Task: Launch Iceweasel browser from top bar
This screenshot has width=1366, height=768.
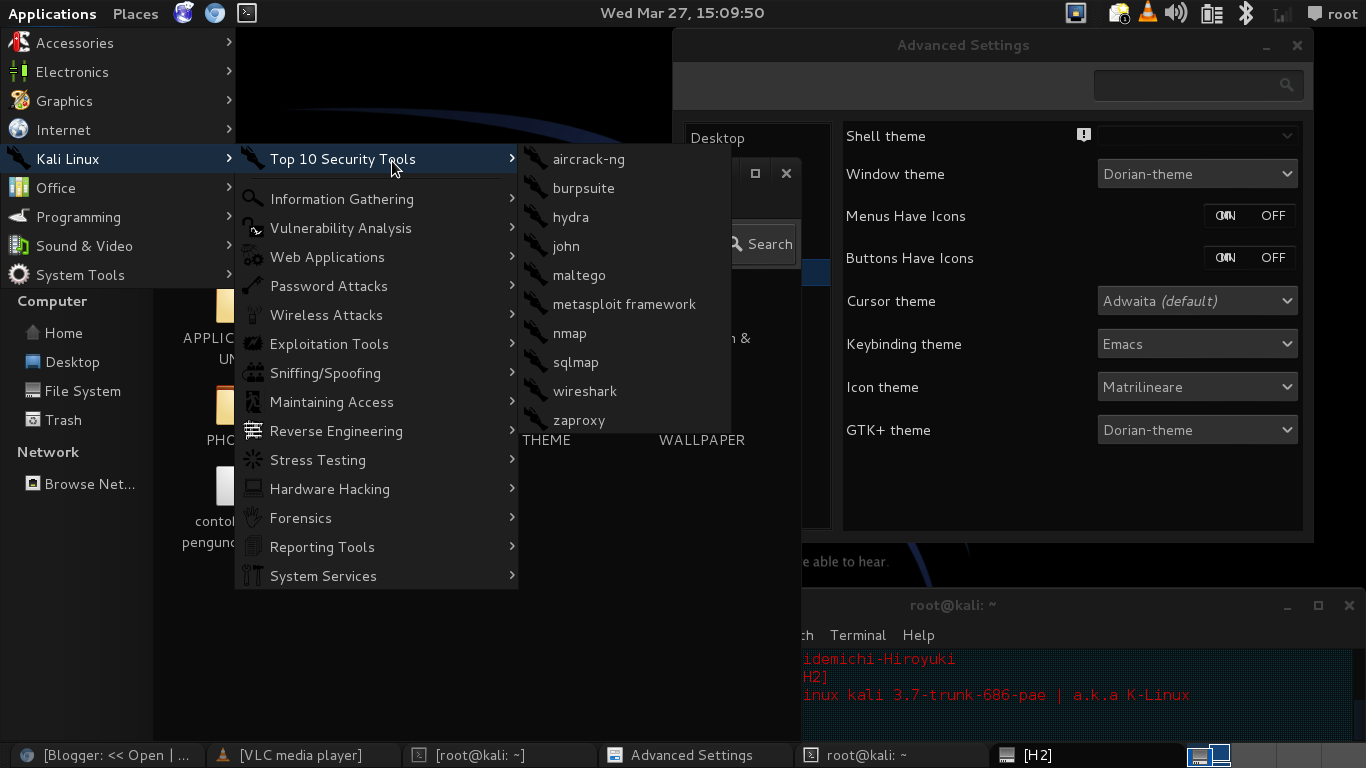Action: coord(183,13)
